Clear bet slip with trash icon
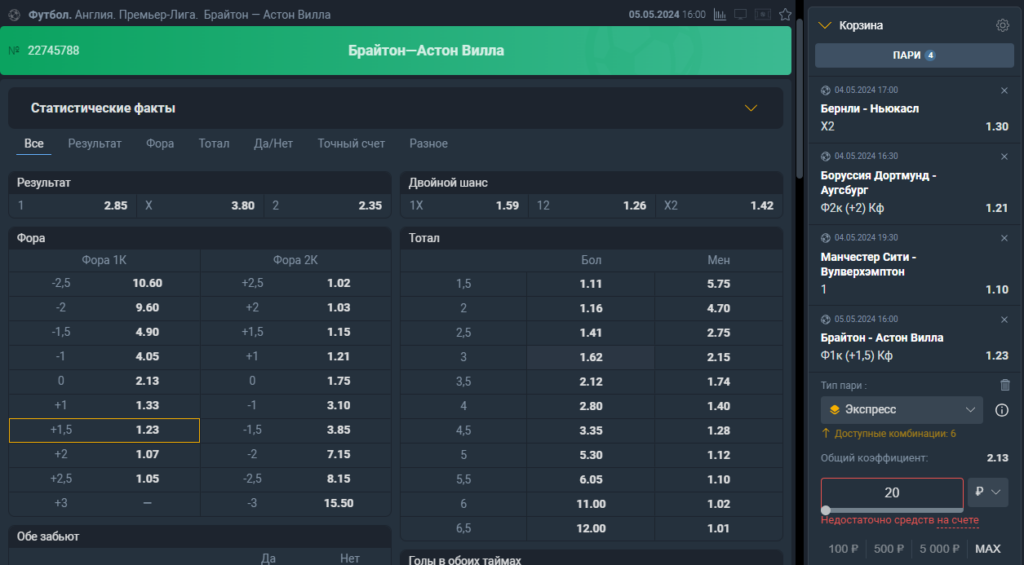Viewport: 1024px width, 565px height. click(x=1005, y=385)
